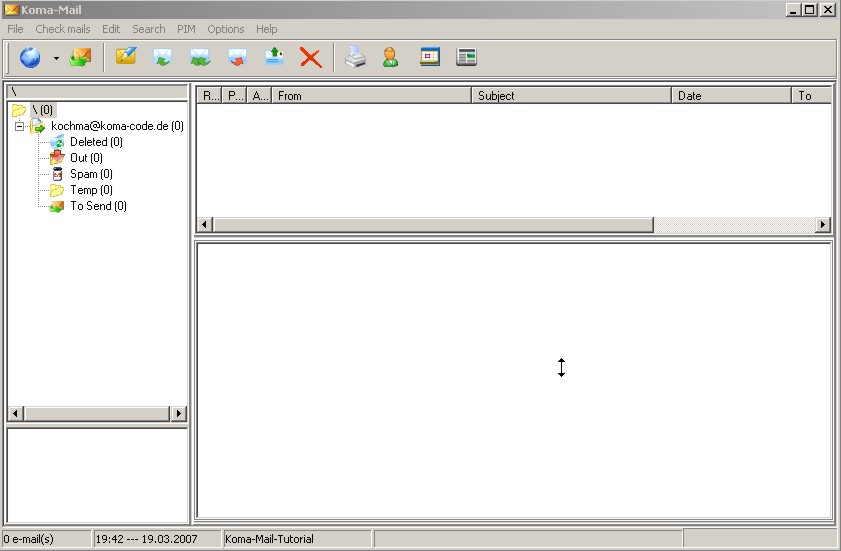Sort mails by the To column
The image size is (841, 551).
(812, 95)
